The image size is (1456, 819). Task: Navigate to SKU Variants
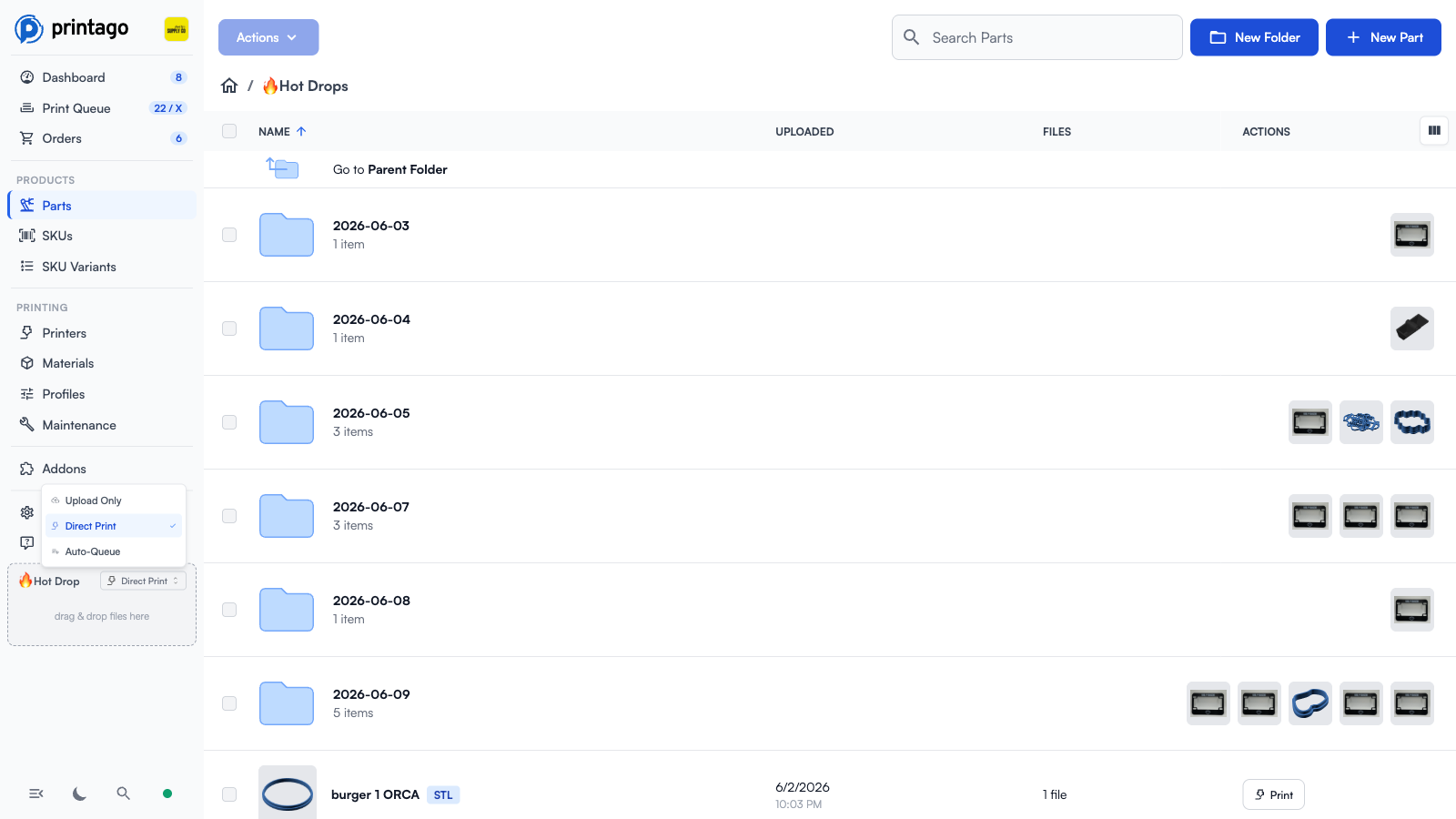click(x=102, y=267)
